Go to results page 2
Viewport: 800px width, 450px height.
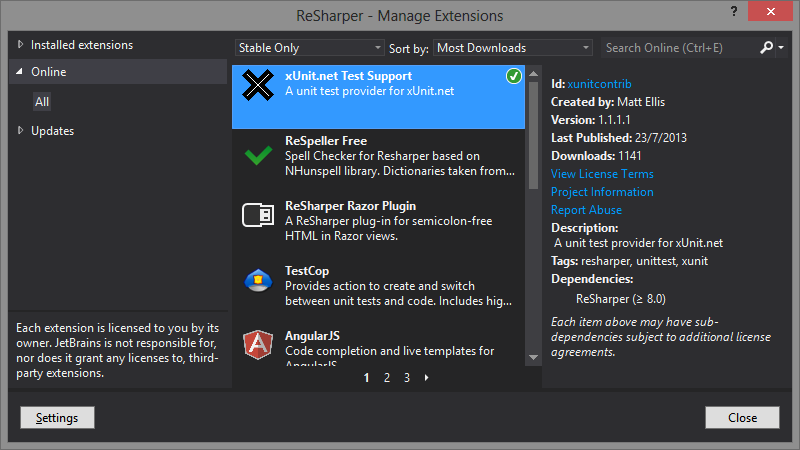click(x=387, y=378)
